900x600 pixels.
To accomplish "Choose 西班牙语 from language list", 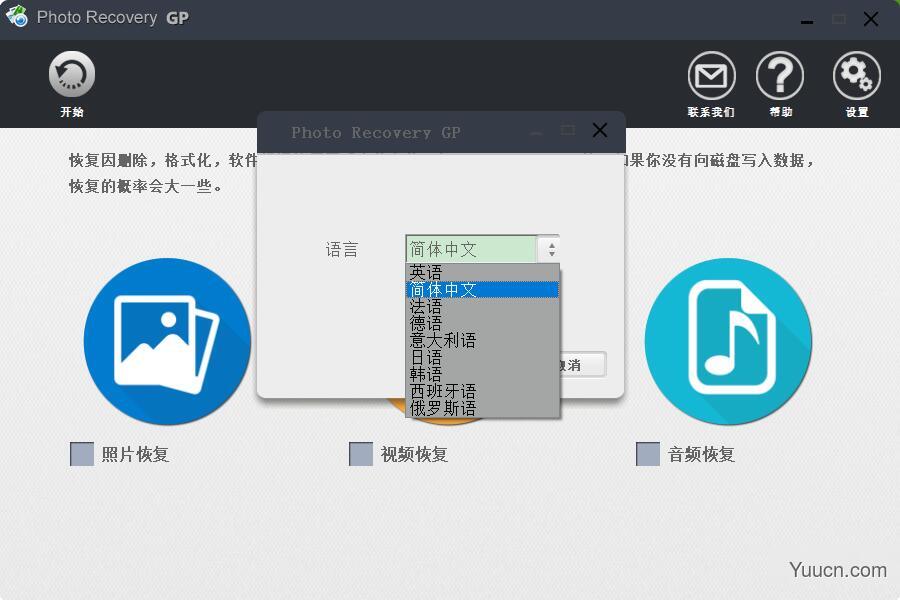I will [x=482, y=392].
